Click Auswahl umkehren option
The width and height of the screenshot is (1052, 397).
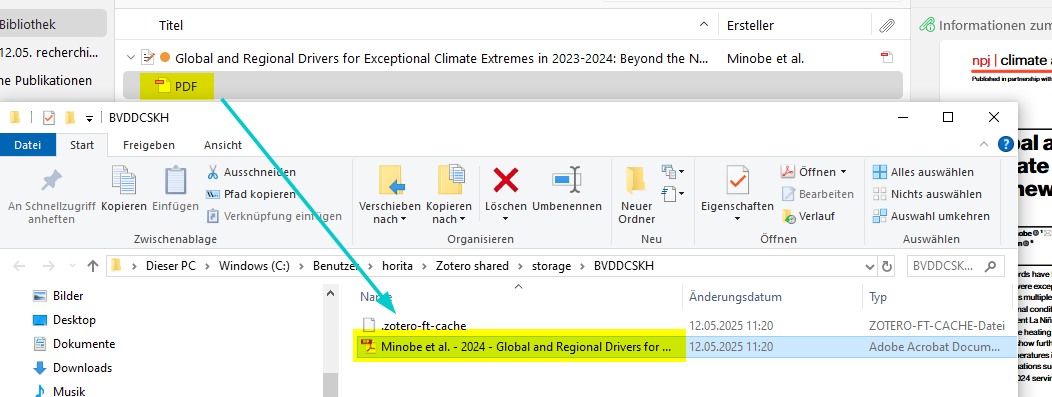pos(931,217)
